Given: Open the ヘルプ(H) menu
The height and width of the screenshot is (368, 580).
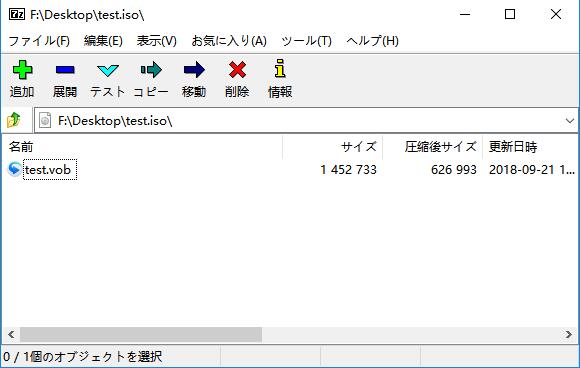Looking at the screenshot, I should 372,40.
